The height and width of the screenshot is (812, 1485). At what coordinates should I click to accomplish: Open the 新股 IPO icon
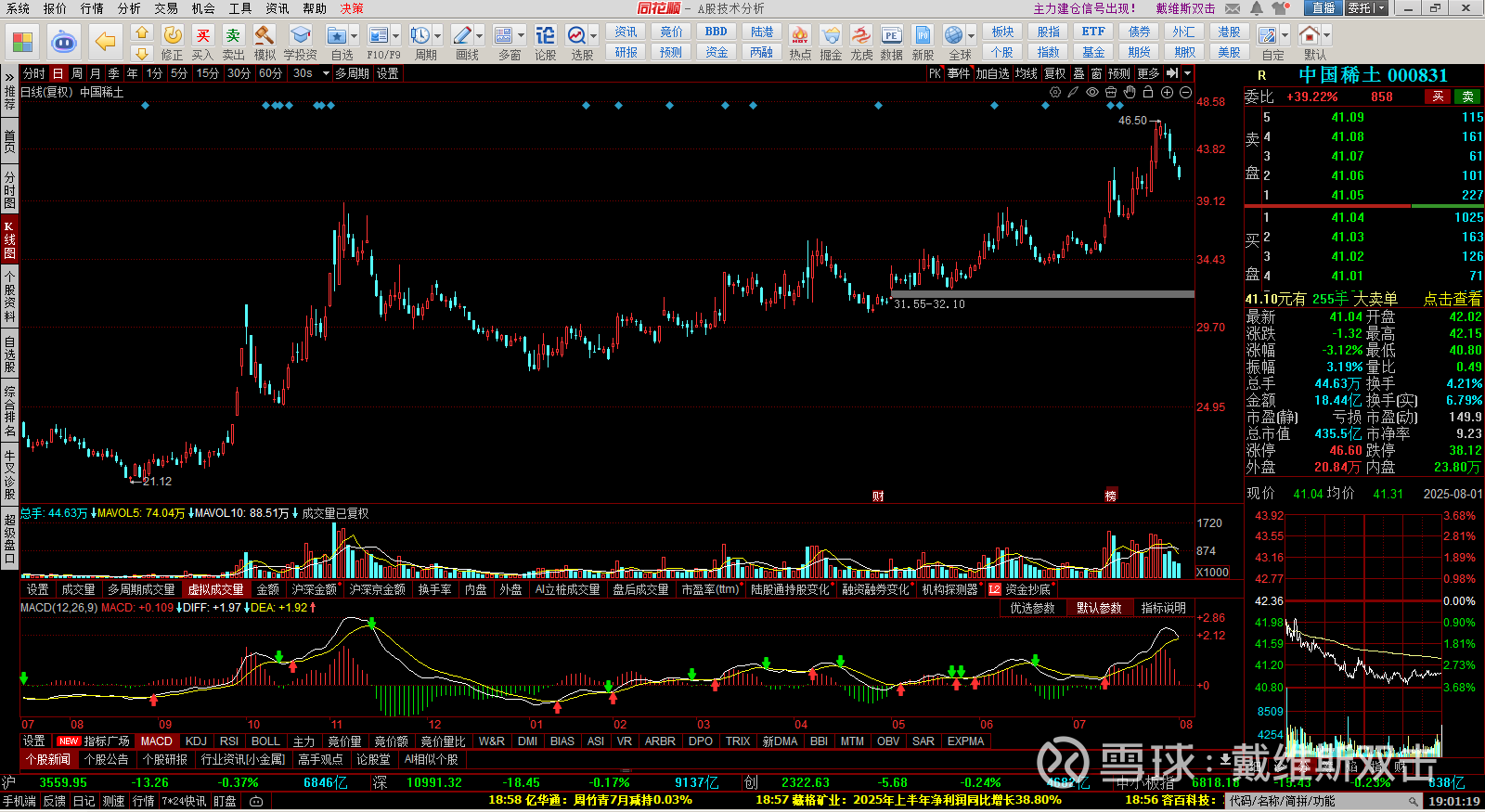(x=923, y=35)
